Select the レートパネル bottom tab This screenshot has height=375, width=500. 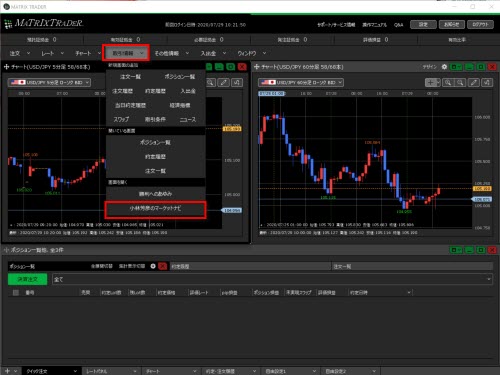pos(111,371)
